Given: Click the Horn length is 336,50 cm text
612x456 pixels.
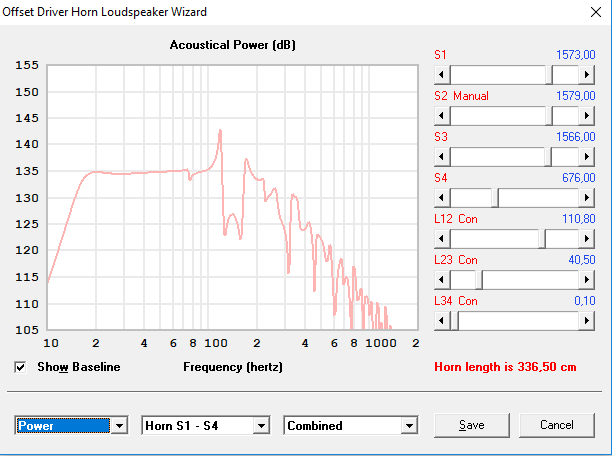Looking at the screenshot, I should [505, 367].
